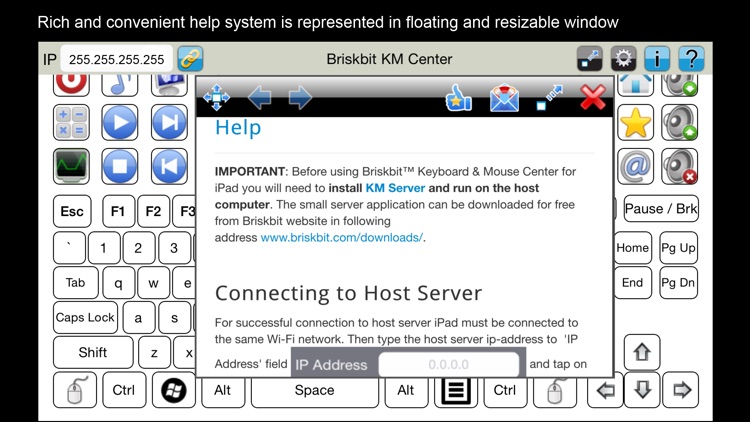The width and height of the screenshot is (750, 422).
Task: Tap the letter z key
Action: coord(154,352)
